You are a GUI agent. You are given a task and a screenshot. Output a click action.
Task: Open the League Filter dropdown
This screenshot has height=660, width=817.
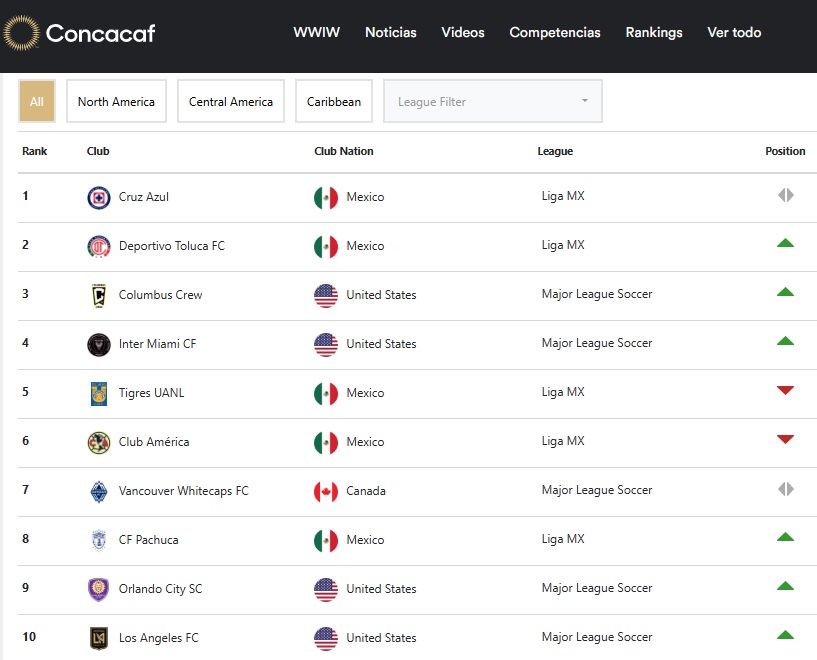click(x=493, y=101)
